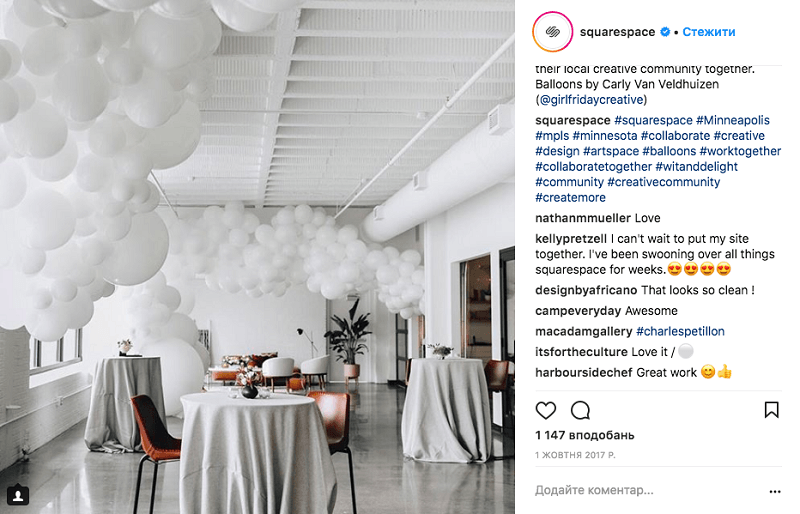Open the #Minneapolis hashtag

tap(733, 120)
